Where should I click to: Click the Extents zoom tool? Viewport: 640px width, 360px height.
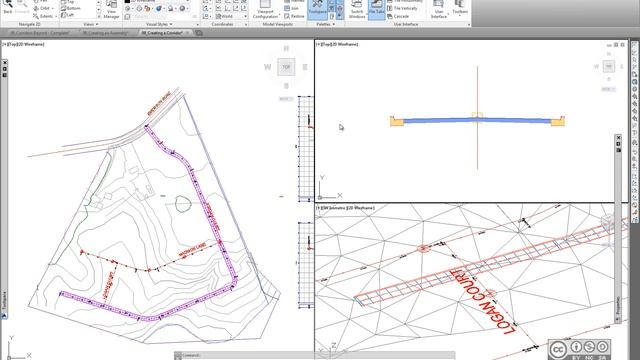point(44,16)
